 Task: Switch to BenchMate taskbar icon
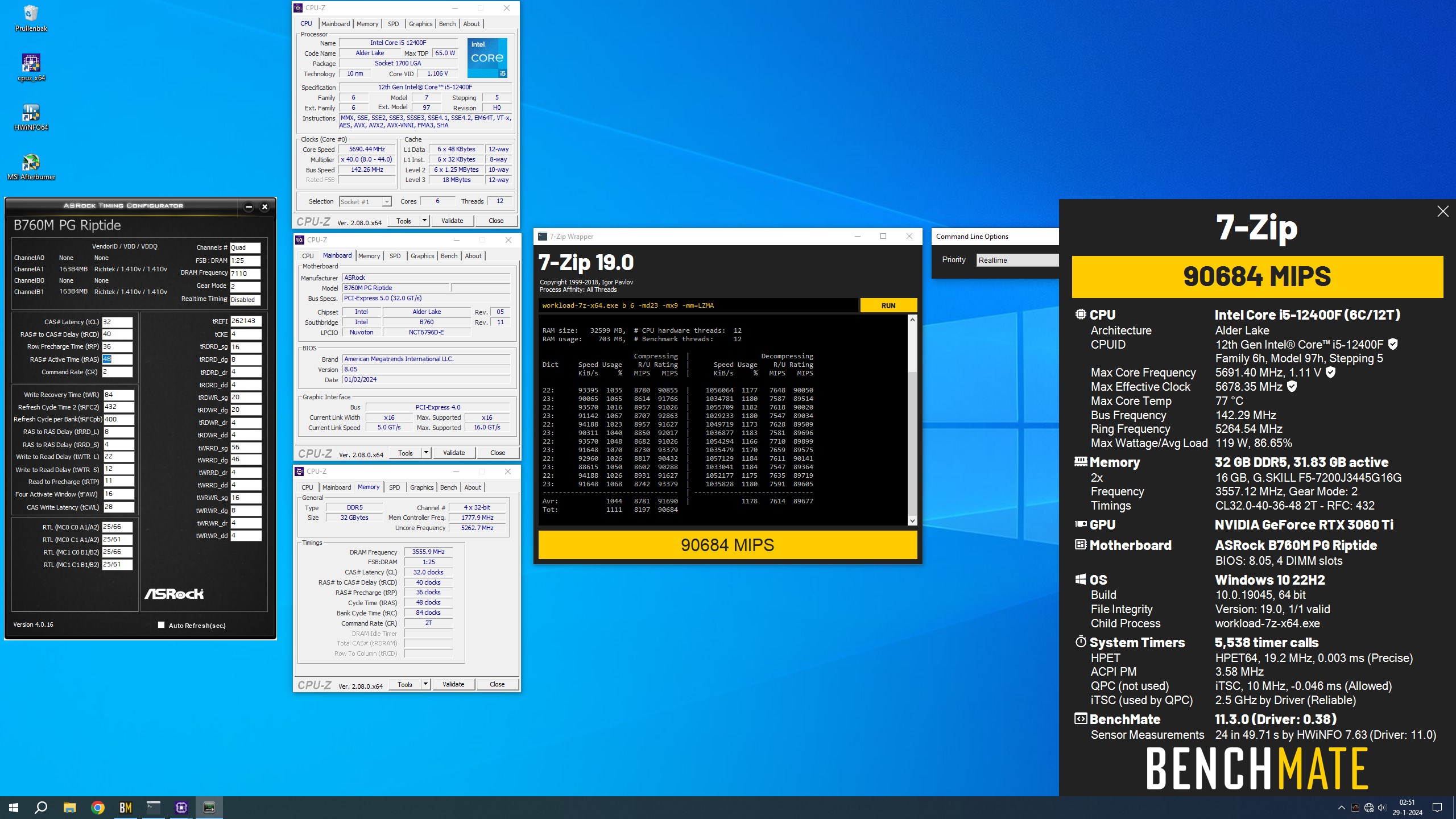click(126, 807)
